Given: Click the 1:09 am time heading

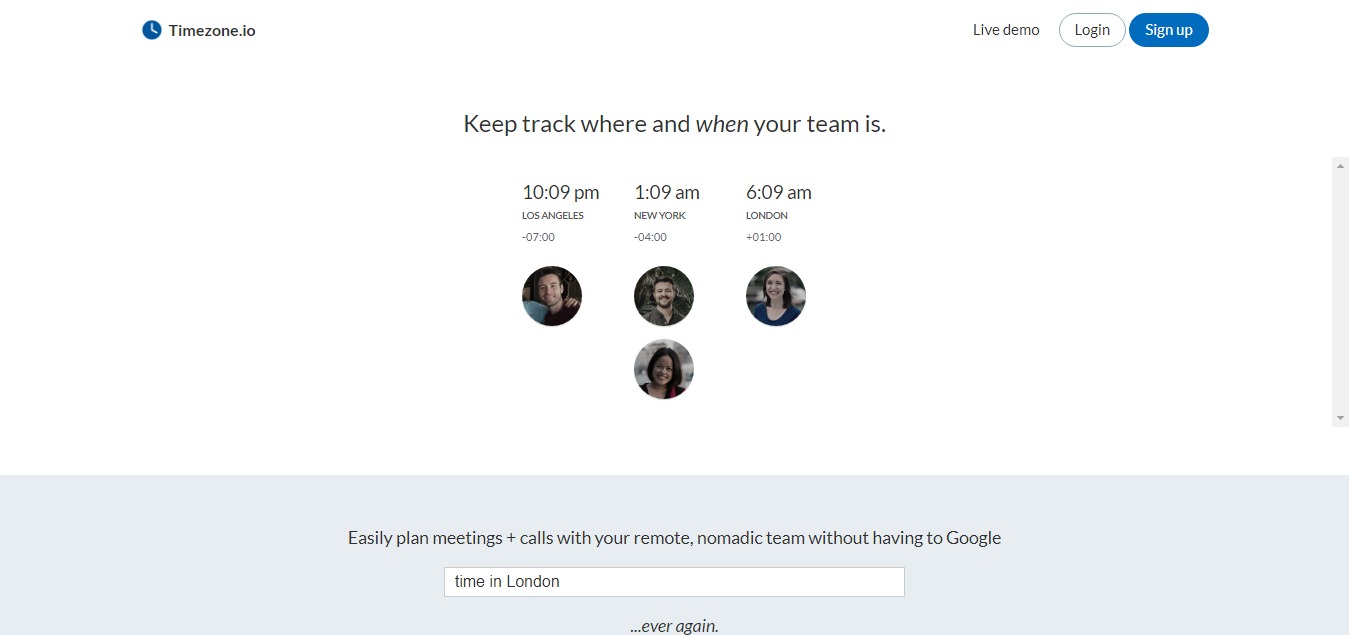Looking at the screenshot, I should tap(667, 192).
